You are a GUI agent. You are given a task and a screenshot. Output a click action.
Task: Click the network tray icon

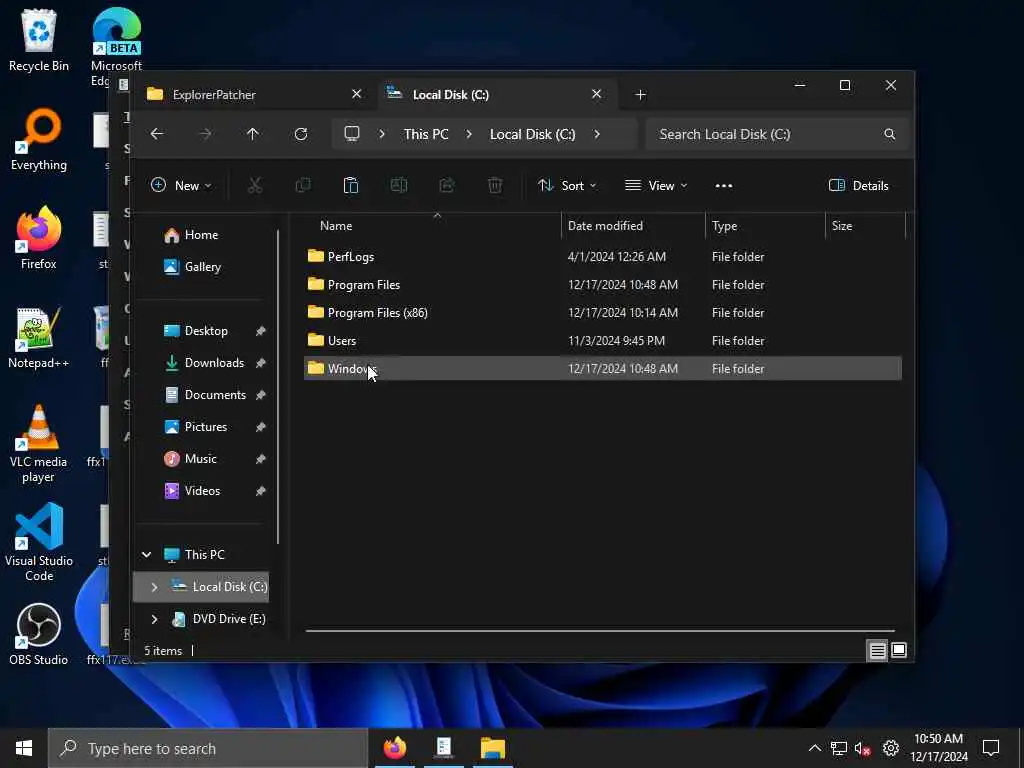[x=839, y=748]
